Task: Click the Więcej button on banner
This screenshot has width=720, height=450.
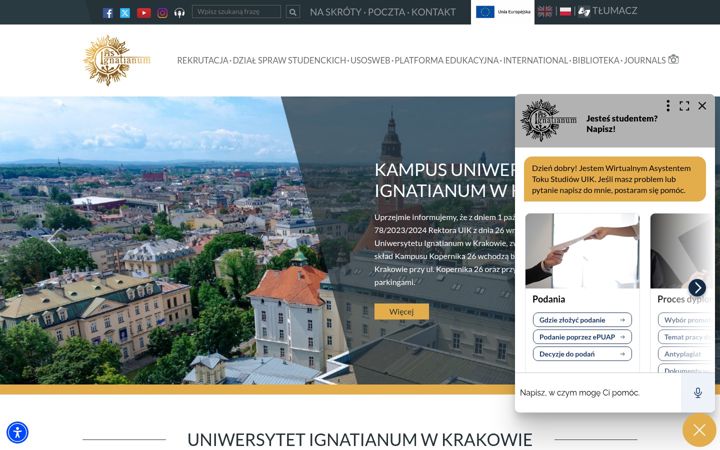Action: (401, 312)
